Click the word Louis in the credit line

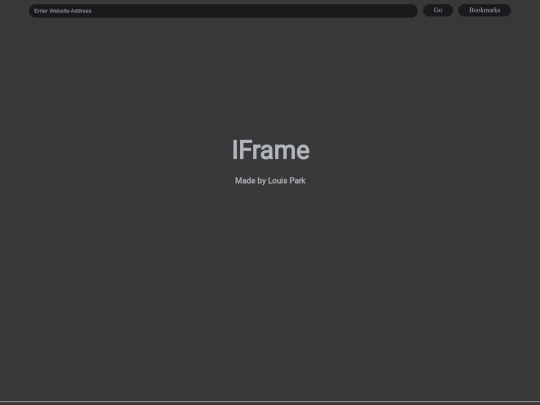pyautogui.click(x=277, y=181)
